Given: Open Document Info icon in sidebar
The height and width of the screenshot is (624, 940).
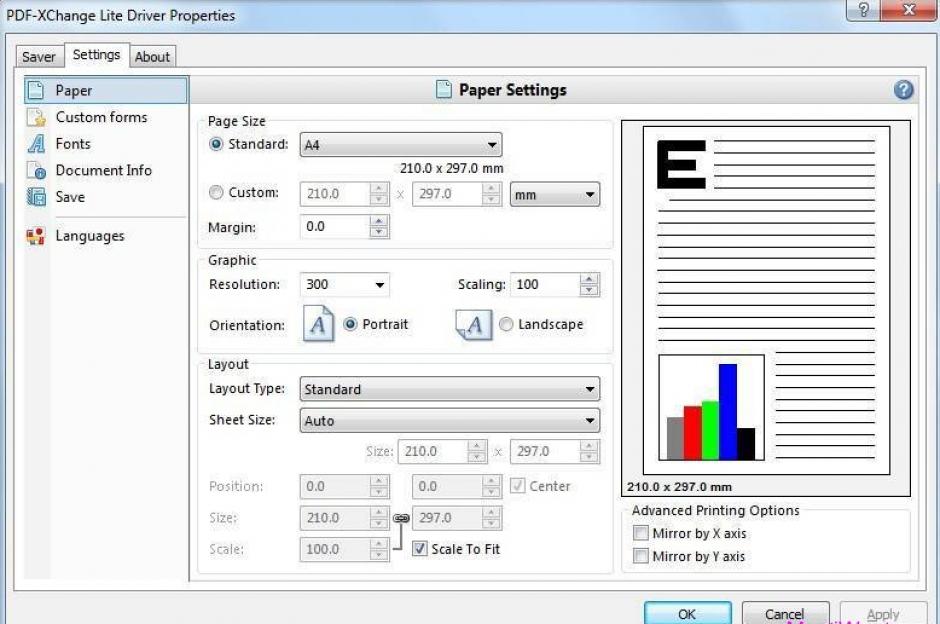Looking at the screenshot, I should 36,171.
